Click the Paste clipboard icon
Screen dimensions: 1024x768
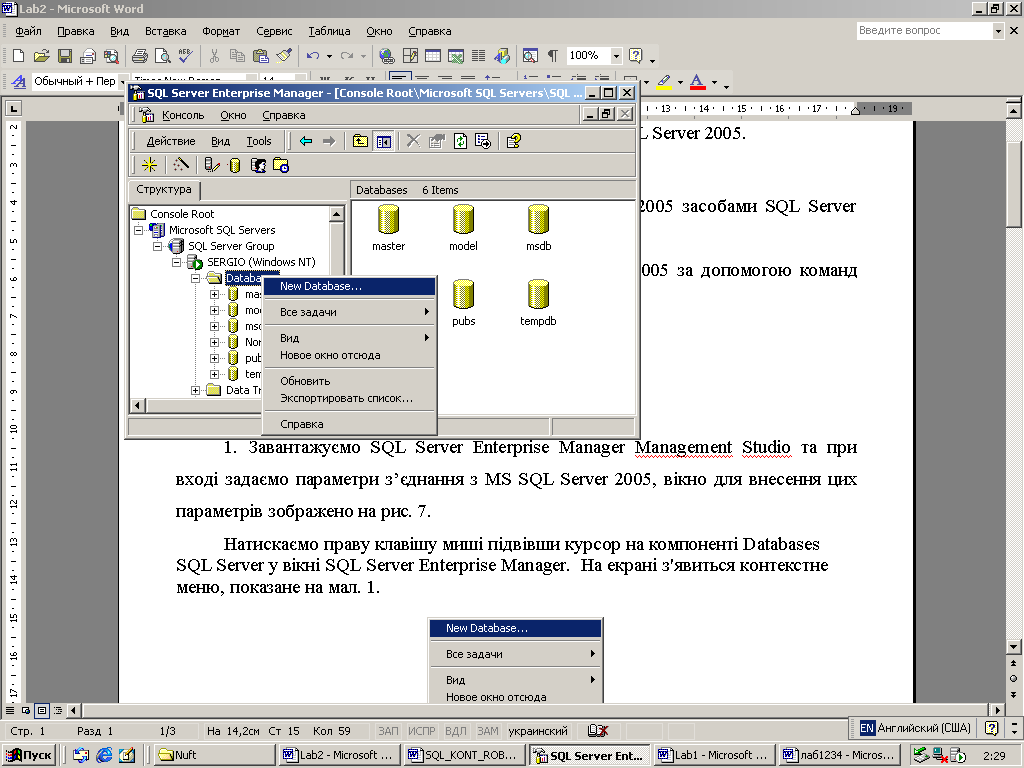261,56
